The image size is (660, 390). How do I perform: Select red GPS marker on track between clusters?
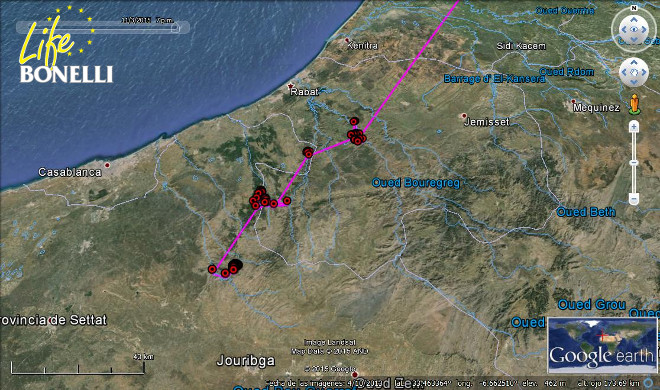coord(309,154)
